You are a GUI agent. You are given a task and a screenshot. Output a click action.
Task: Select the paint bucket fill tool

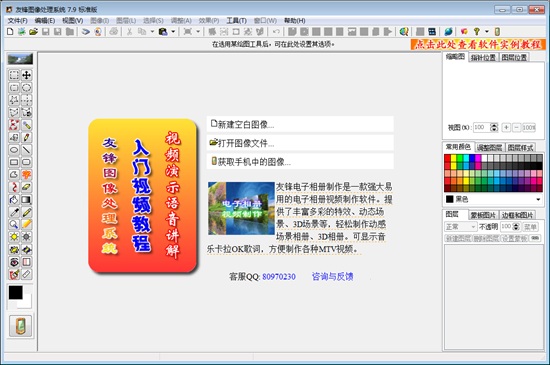[x=14, y=200]
